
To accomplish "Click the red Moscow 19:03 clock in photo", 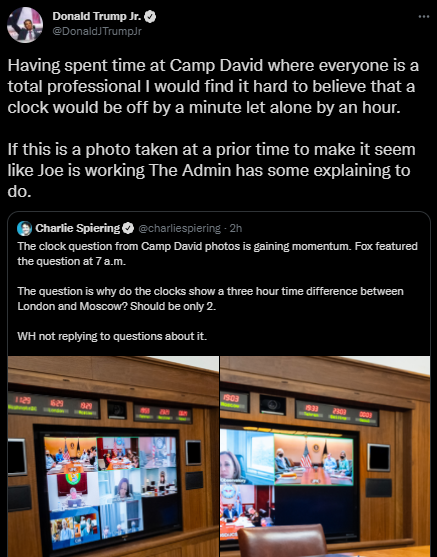I will tap(234, 402).
